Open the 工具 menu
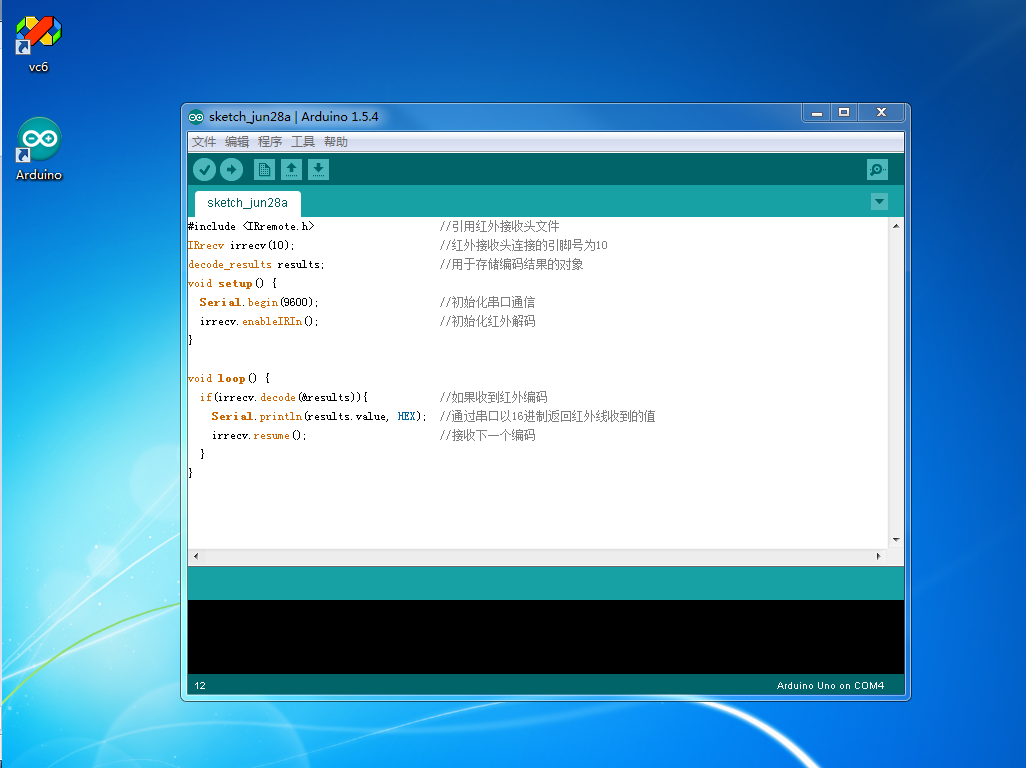1026x768 pixels. tap(302, 142)
